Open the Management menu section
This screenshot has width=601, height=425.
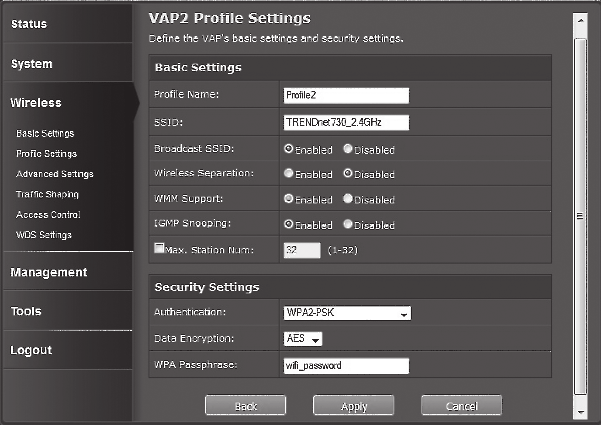49,272
